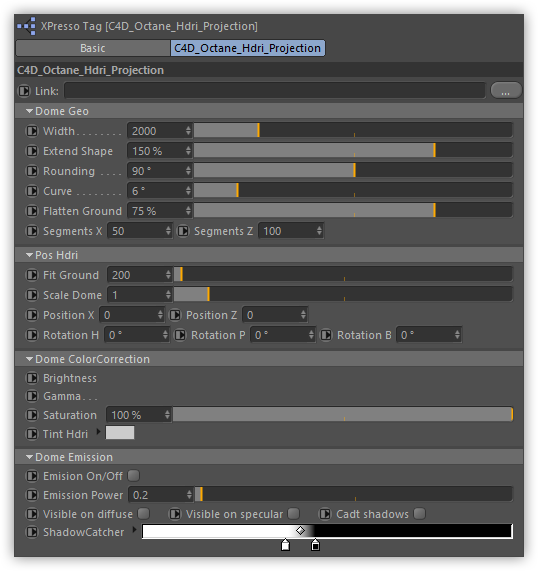Click the Segments X value field
The height and width of the screenshot is (571, 538).
[x=140, y=231]
